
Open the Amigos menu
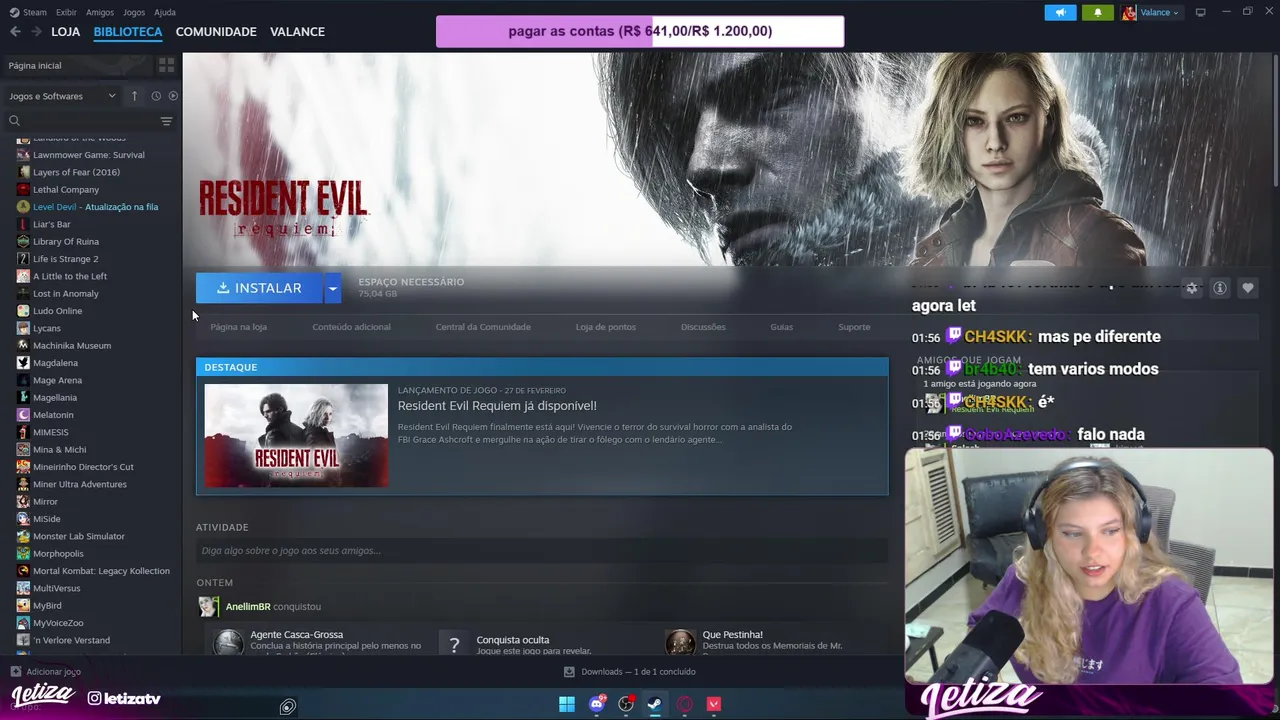tap(100, 12)
